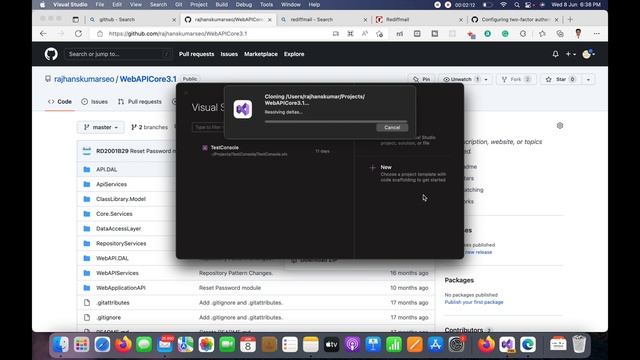Select the Code repository tab
640x360 pixels.
click(60, 102)
